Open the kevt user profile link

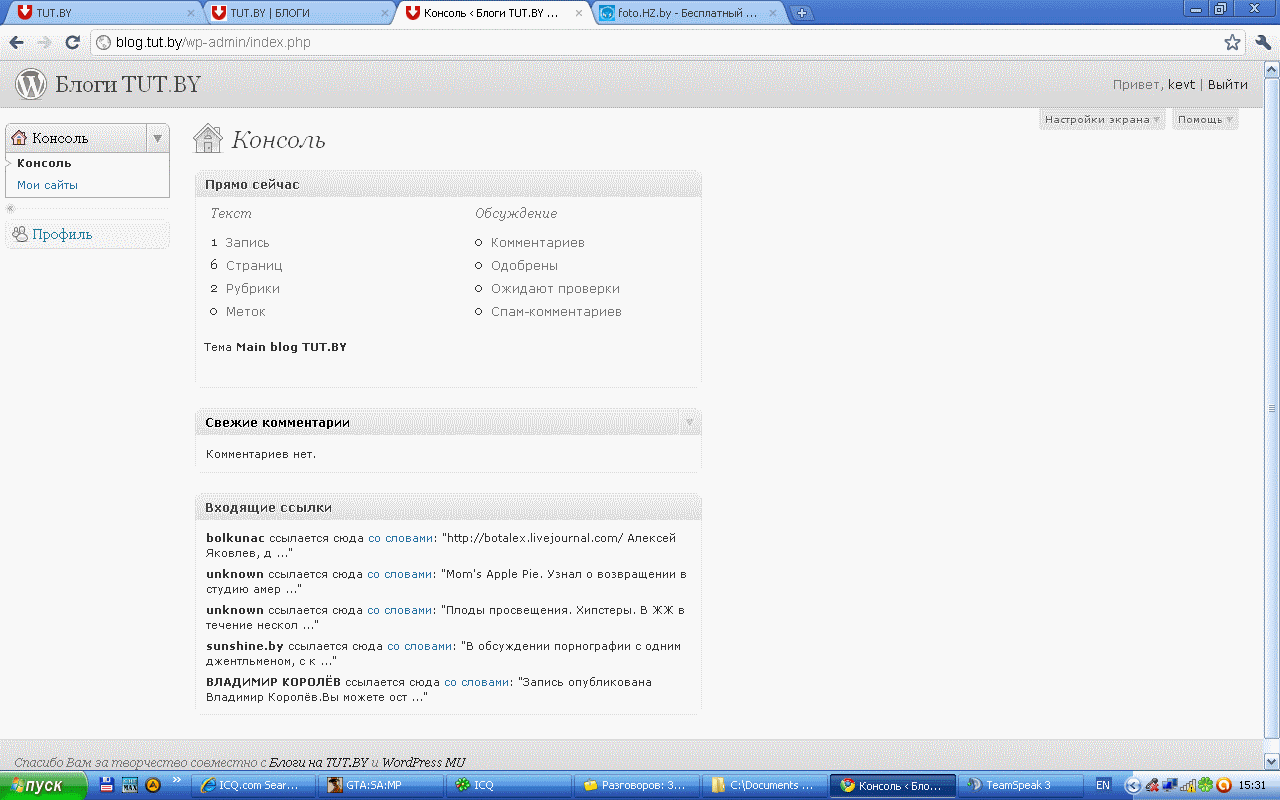click(1181, 84)
